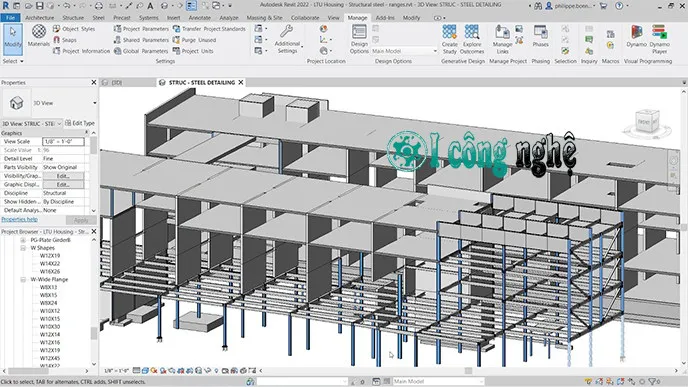Select W8X24 under W-Wide Flange
Viewport: 688px width, 387px height.
pos(48,303)
